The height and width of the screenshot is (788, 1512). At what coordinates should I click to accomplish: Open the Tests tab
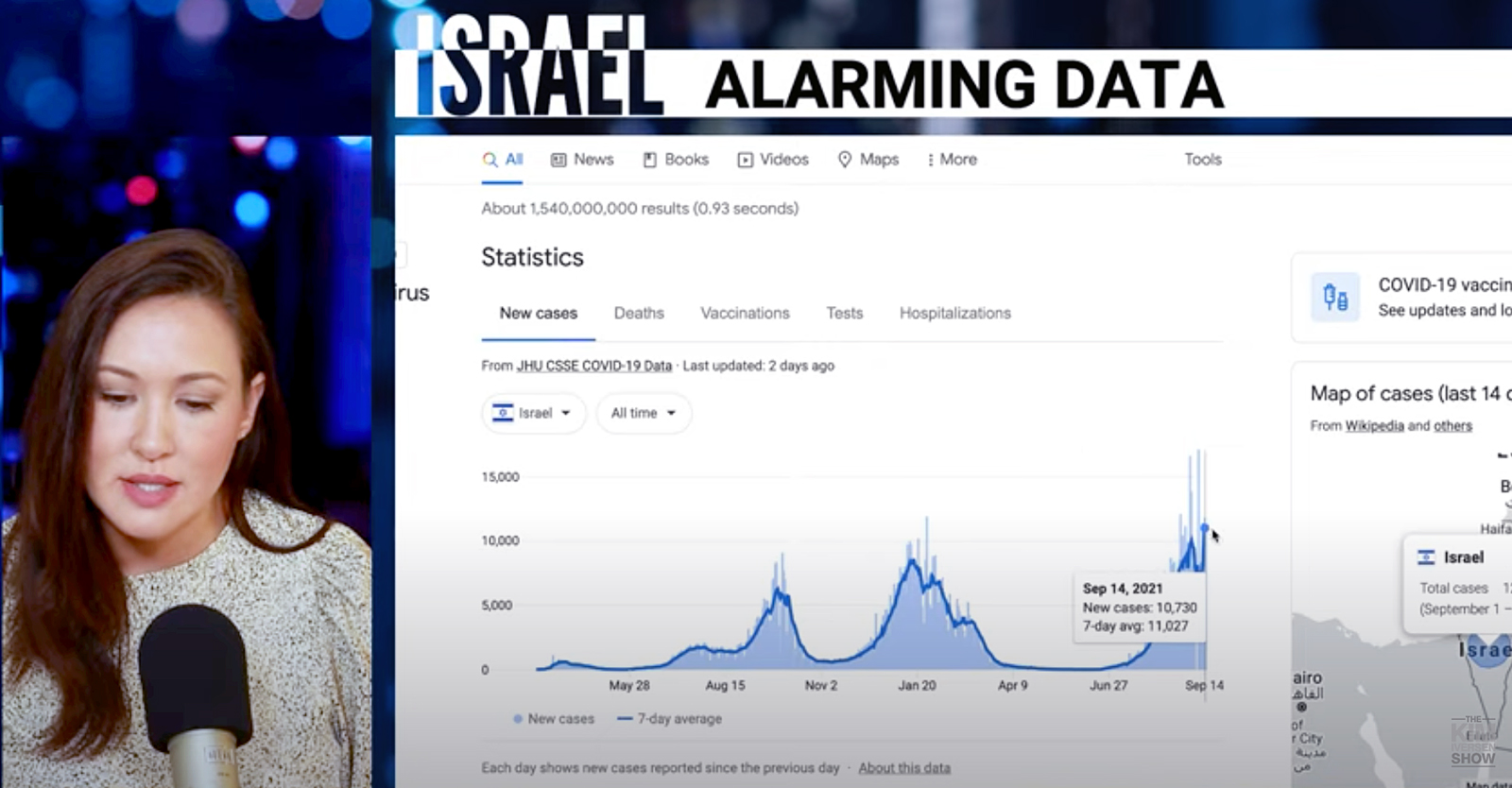(x=844, y=313)
